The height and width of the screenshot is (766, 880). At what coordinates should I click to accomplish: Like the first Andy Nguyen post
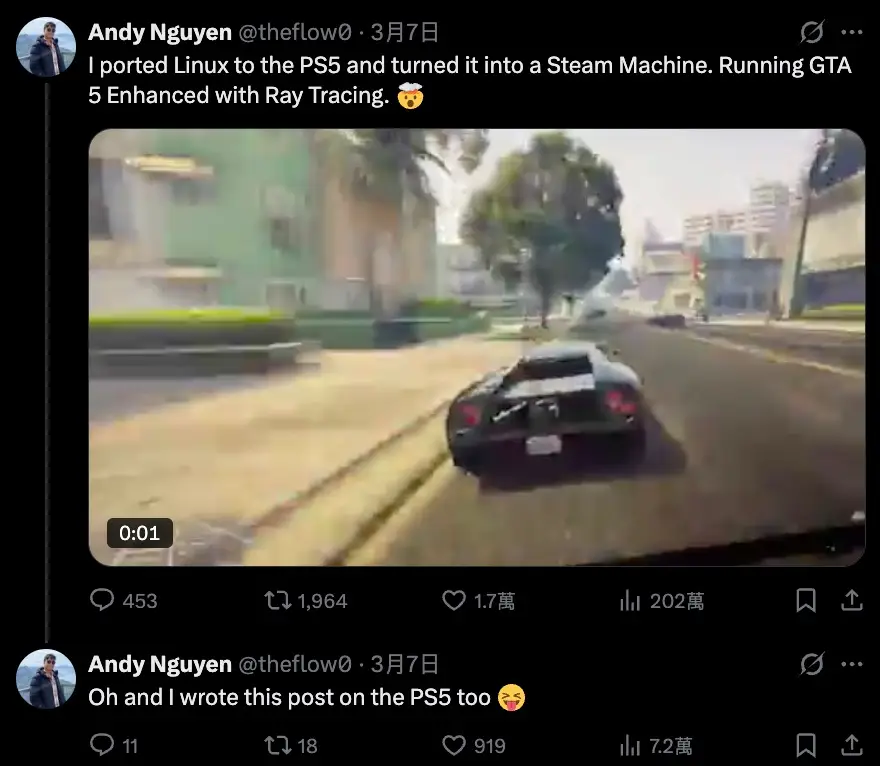(454, 600)
